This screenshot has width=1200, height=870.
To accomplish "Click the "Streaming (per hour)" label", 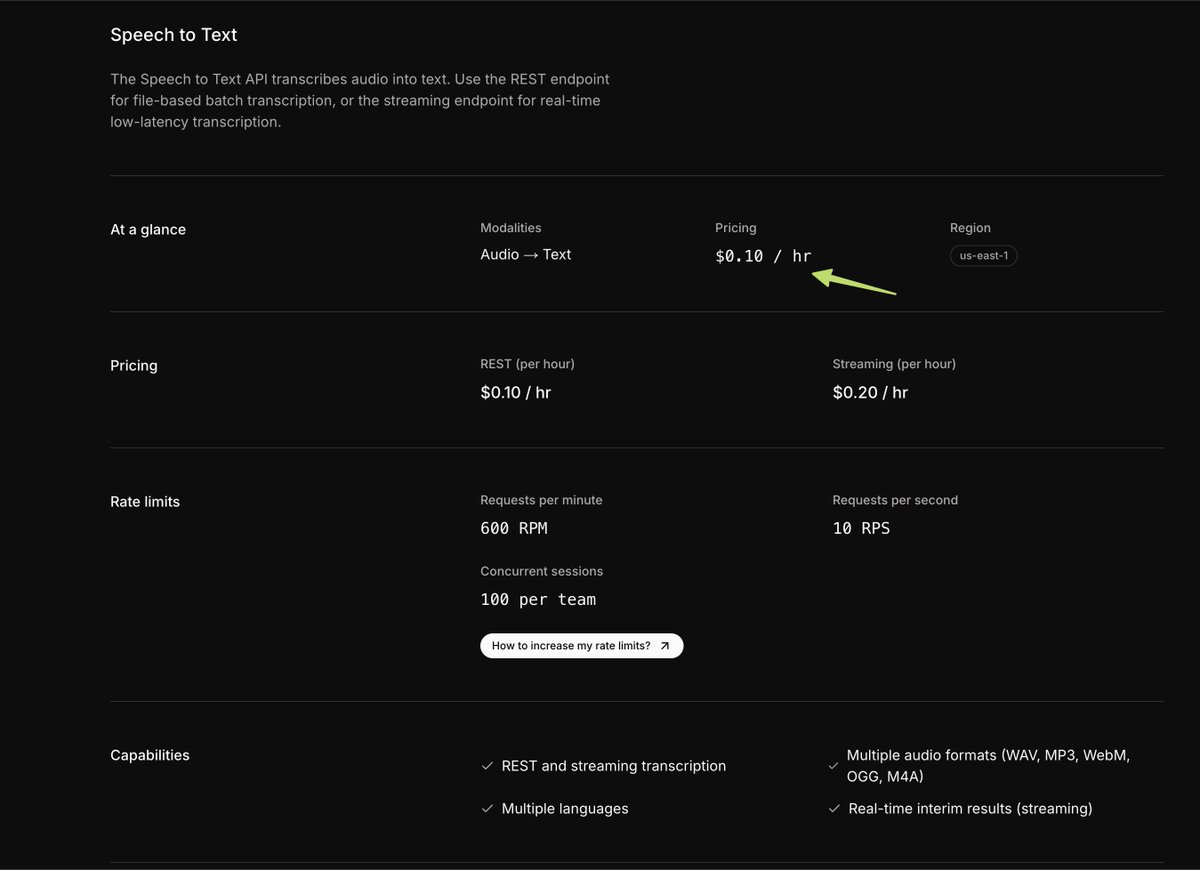I will [x=894, y=364].
